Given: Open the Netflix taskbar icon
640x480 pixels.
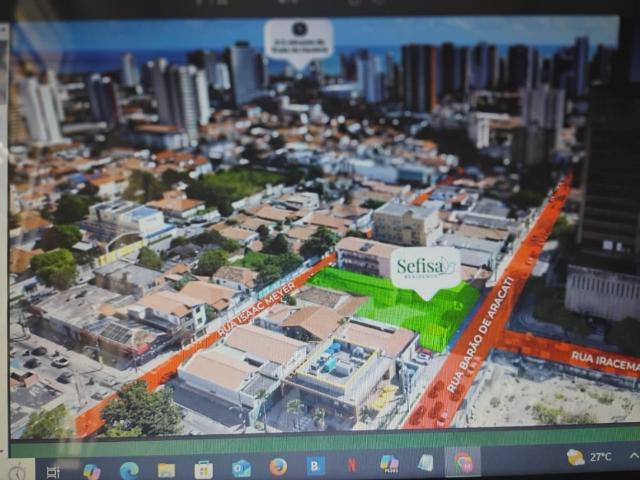Looking at the screenshot, I should click(x=352, y=464).
